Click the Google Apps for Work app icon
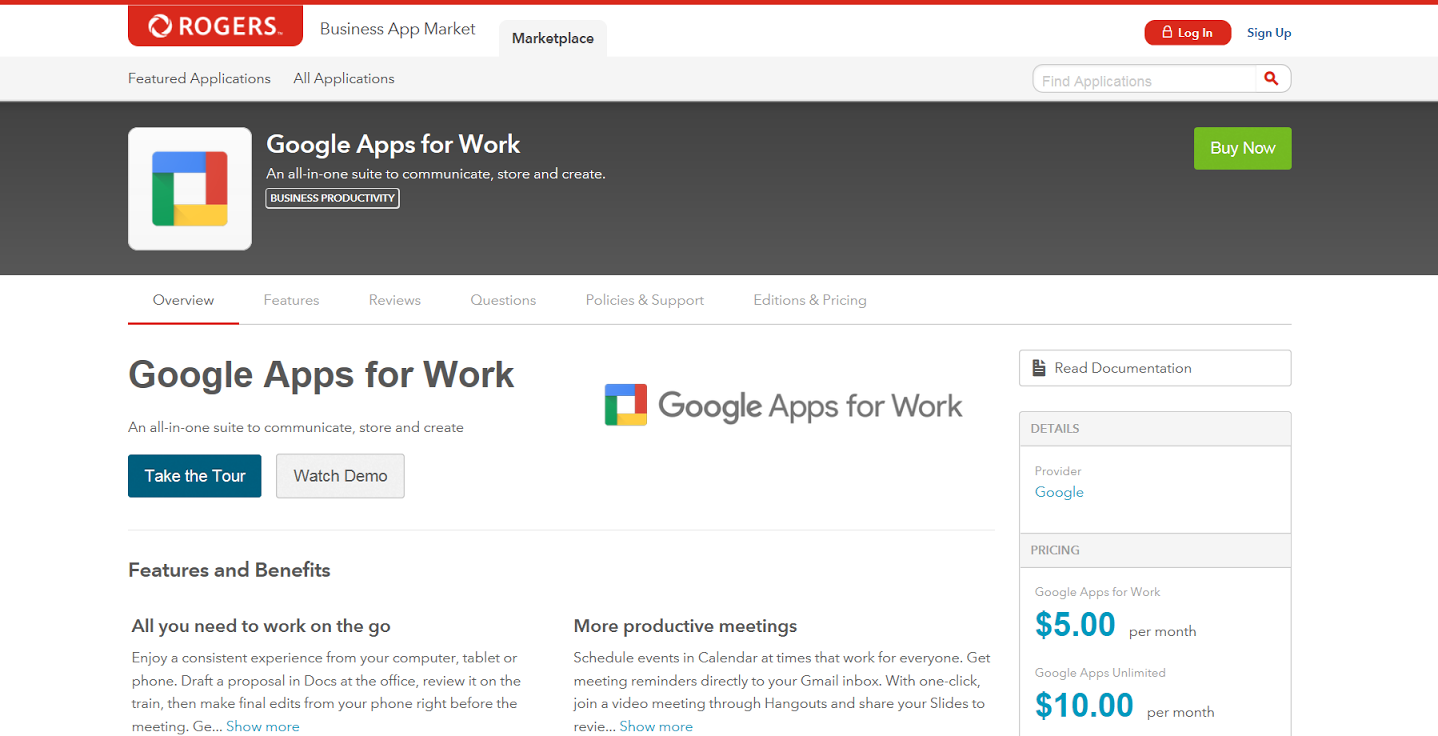Screen dimensions: 1438x736 pos(189,188)
